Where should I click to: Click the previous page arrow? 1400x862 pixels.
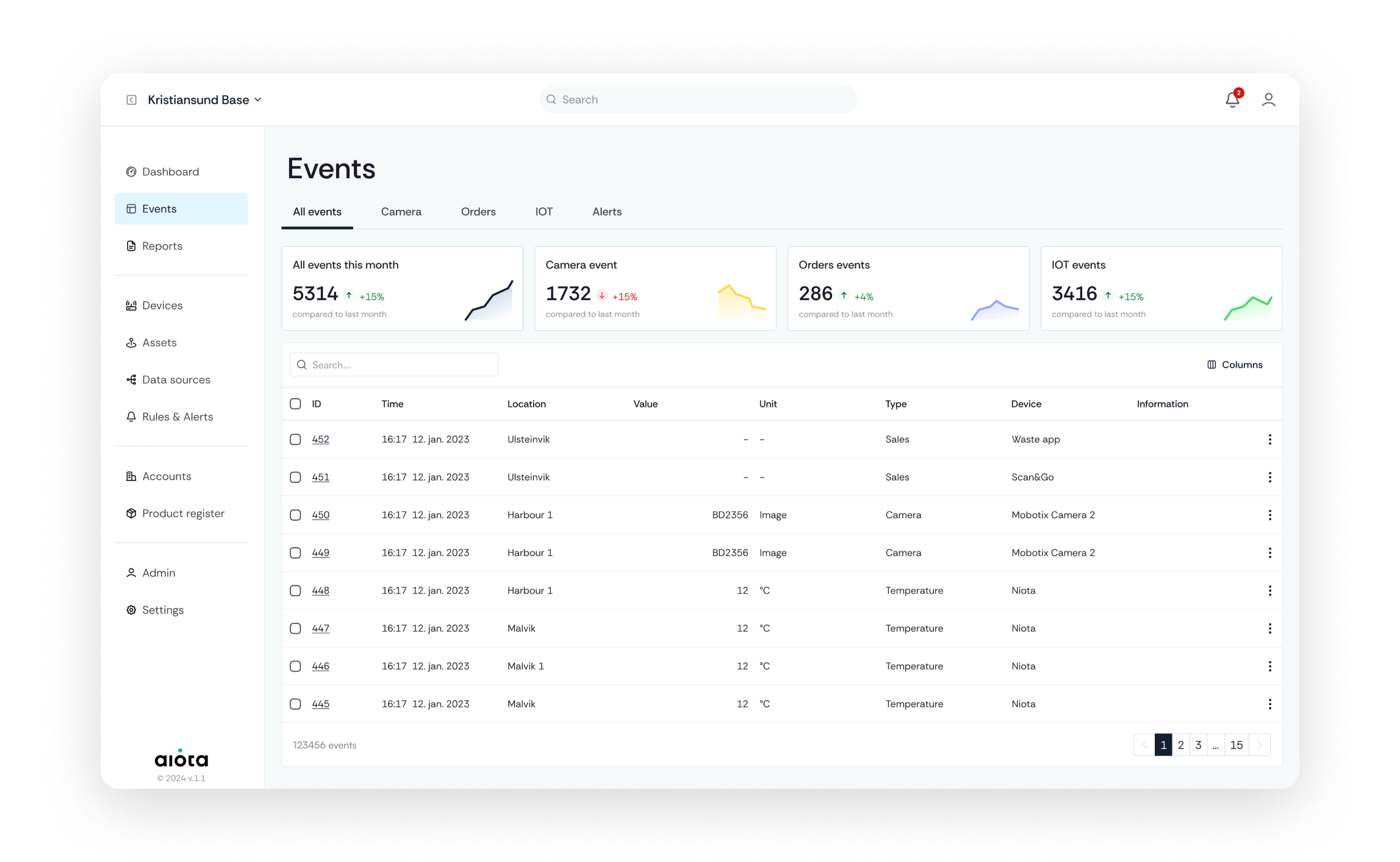1144,745
